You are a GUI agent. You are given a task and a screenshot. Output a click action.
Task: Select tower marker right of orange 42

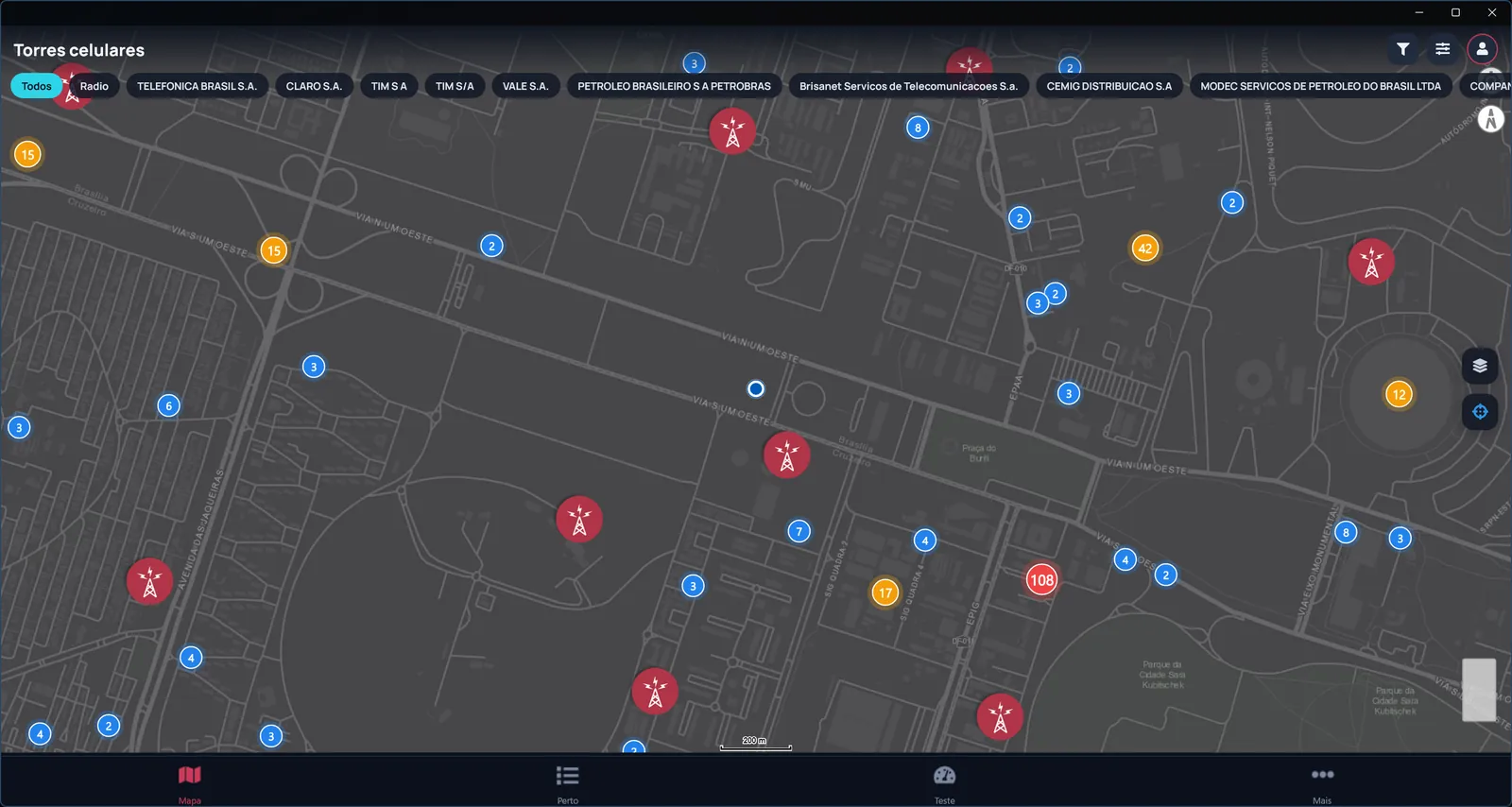[x=1371, y=263]
